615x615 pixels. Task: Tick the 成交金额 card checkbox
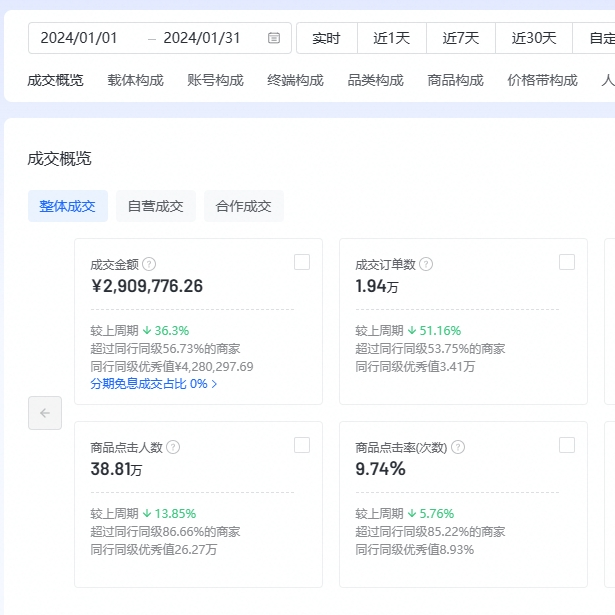coord(302,262)
